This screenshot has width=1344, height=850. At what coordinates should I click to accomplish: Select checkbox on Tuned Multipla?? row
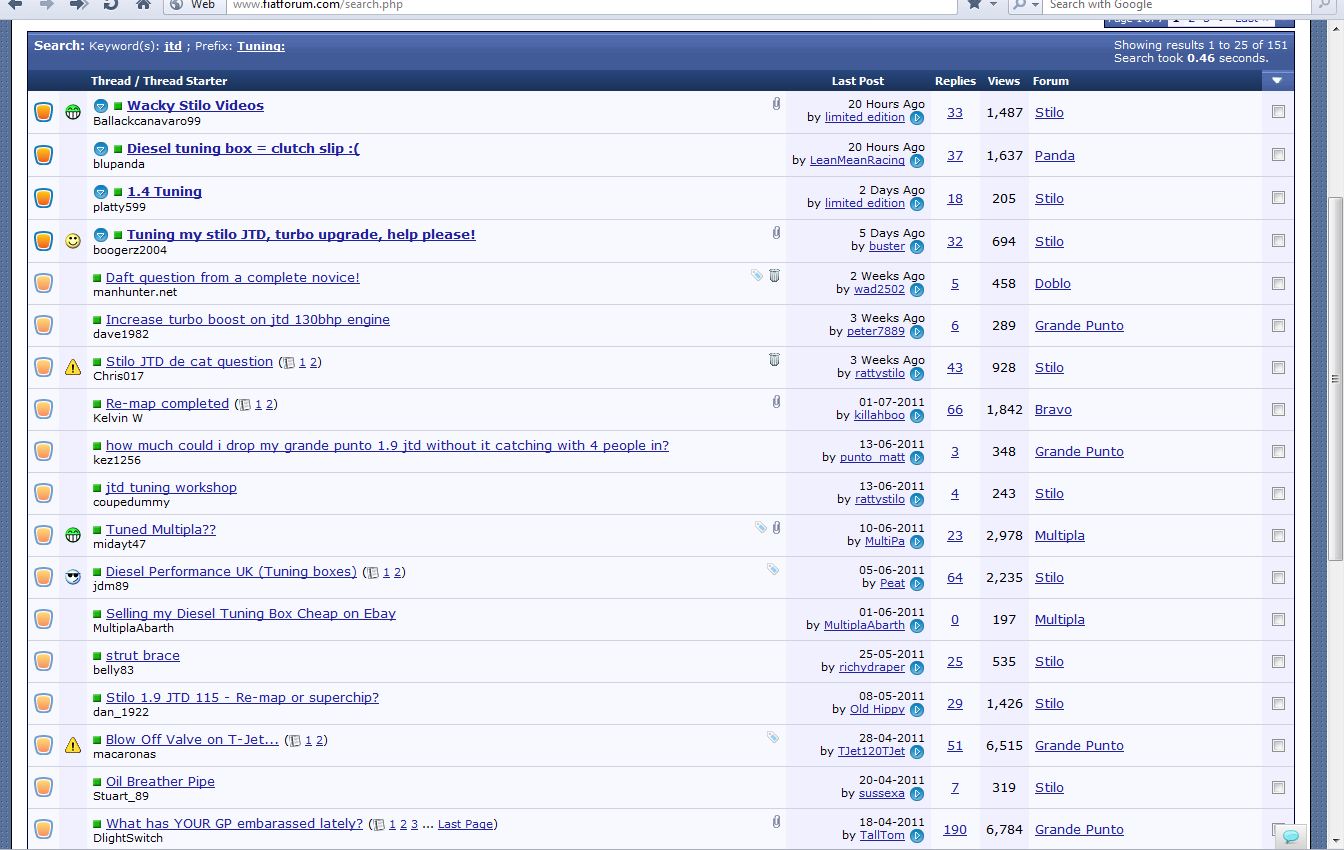pos(1278,535)
